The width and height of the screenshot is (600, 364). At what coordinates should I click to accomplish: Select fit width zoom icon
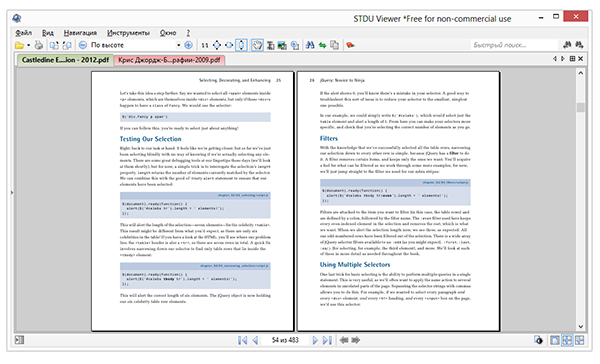coord(229,45)
